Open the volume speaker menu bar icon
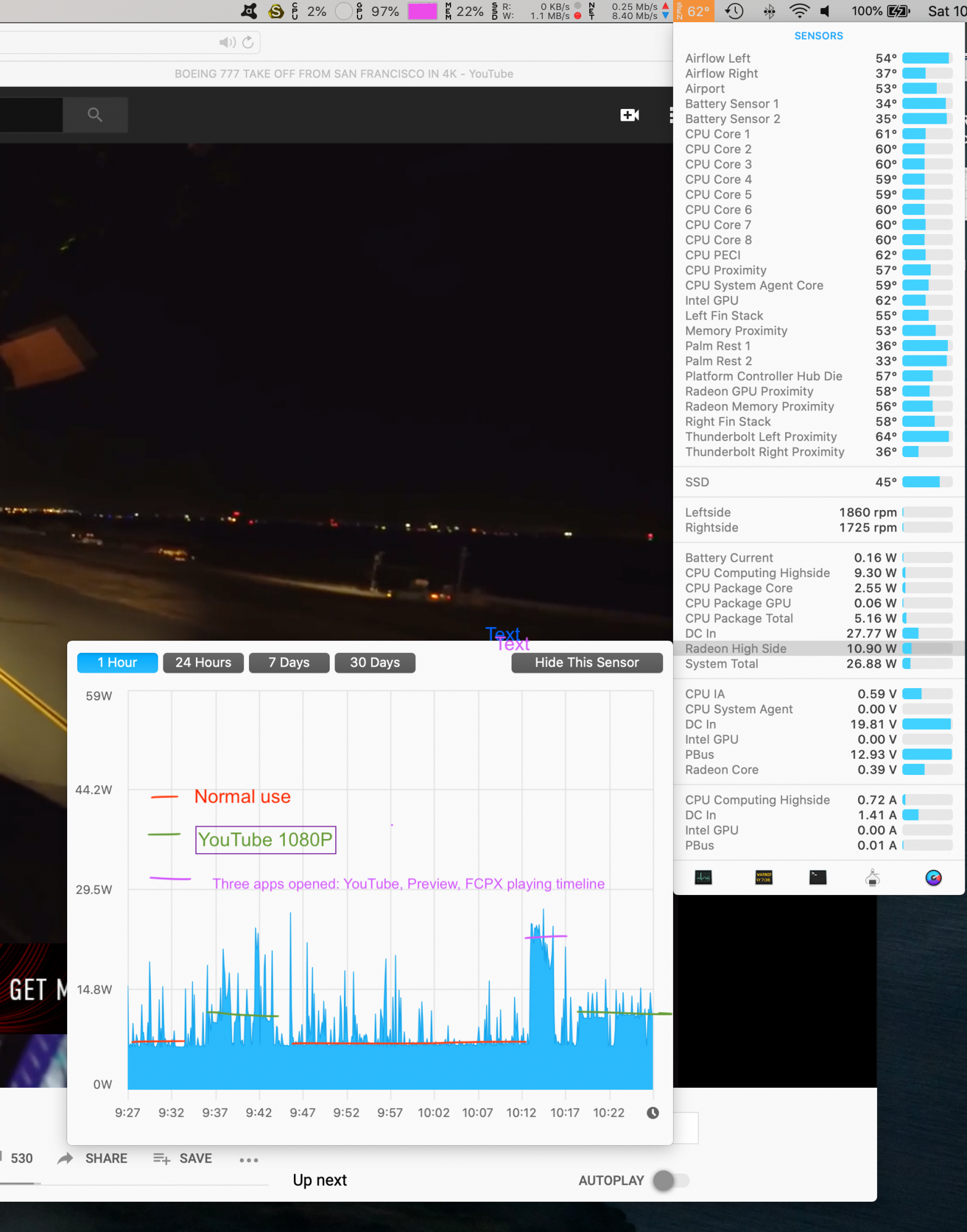This screenshot has height=1232, width=967. (x=826, y=11)
